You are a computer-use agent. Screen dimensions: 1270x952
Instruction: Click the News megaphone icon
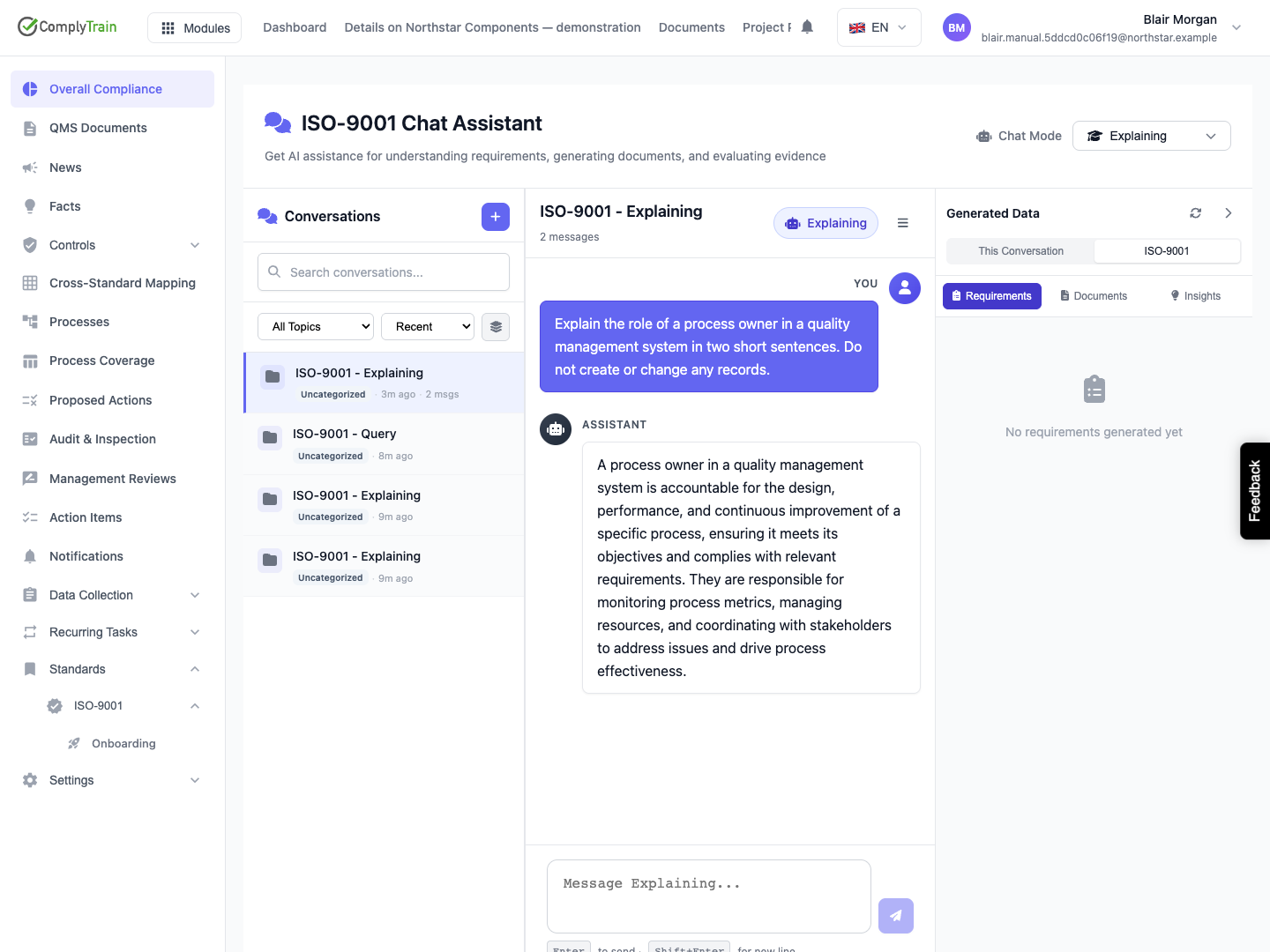point(30,167)
